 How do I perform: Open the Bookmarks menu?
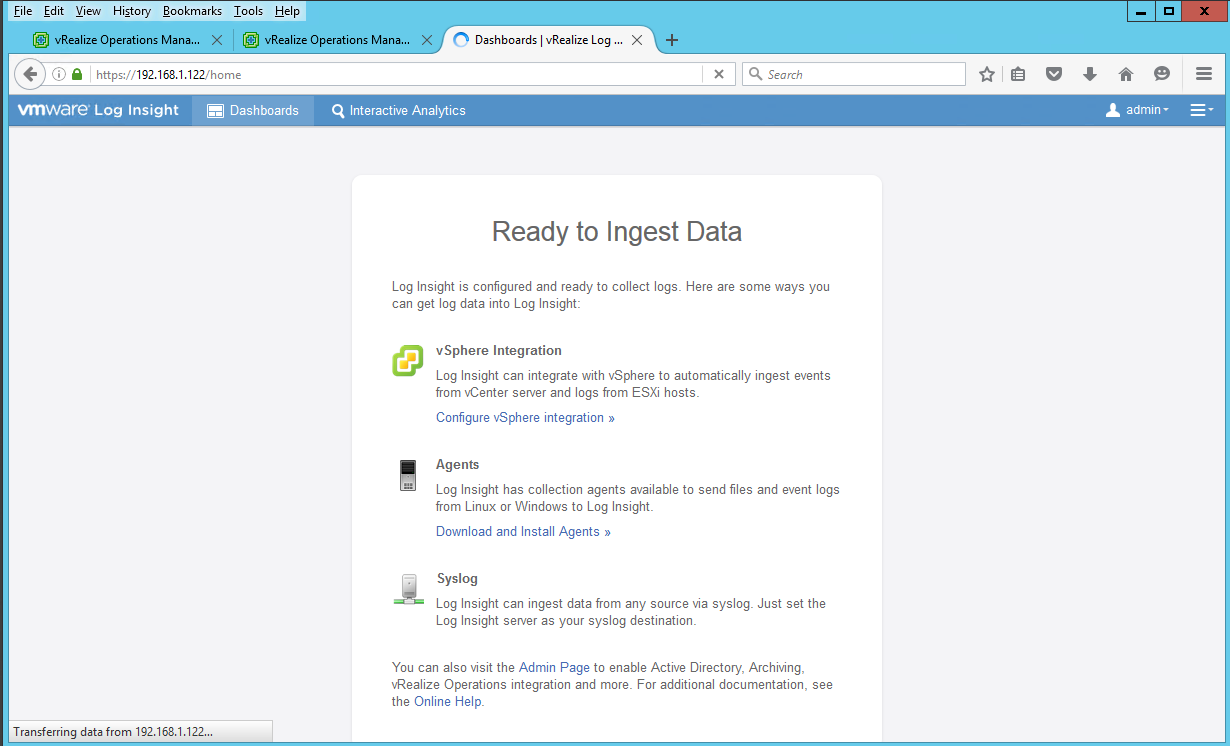point(192,11)
